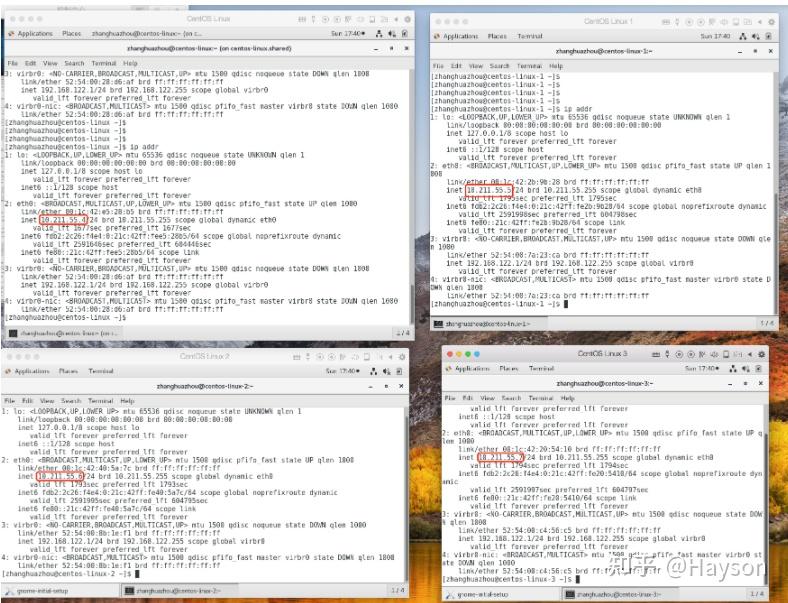This screenshot has height=603, width=788.
Task: Open Parallels settings gear in CentOS Linux 2
Action: click(402, 357)
